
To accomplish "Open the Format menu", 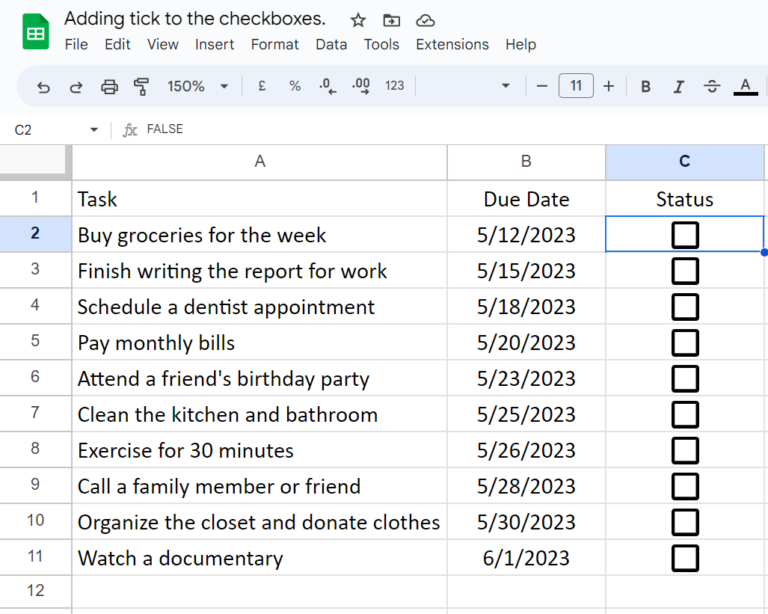I will click(274, 44).
